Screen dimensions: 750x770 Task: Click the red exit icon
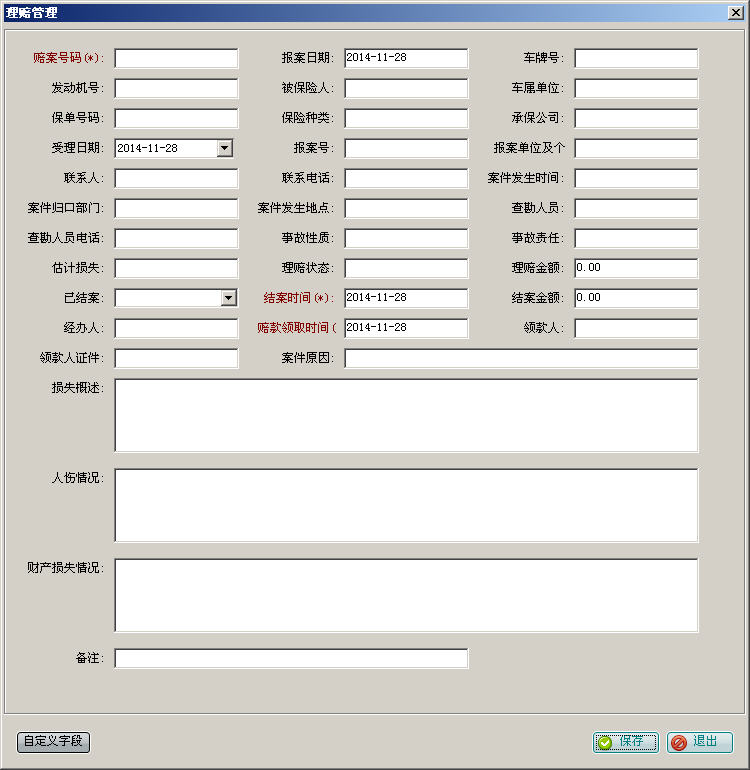click(679, 742)
